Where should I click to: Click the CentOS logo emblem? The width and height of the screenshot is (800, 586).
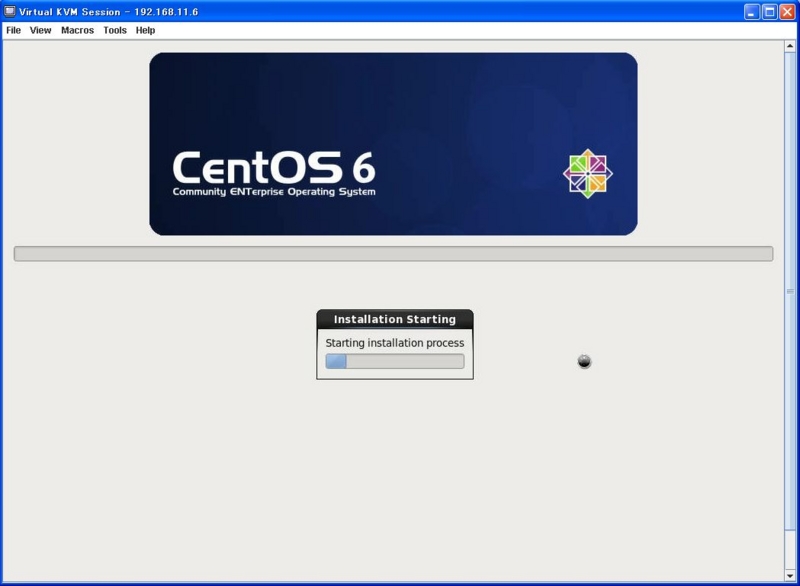(588, 173)
